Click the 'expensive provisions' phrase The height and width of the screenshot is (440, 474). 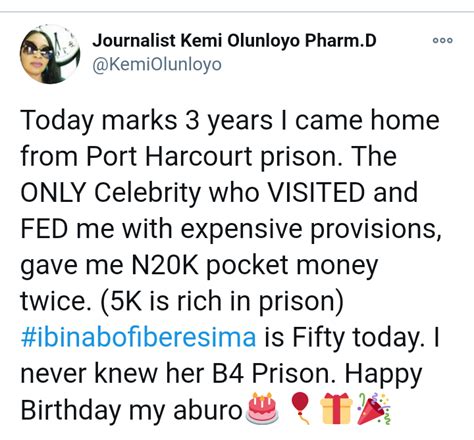[x=311, y=230]
